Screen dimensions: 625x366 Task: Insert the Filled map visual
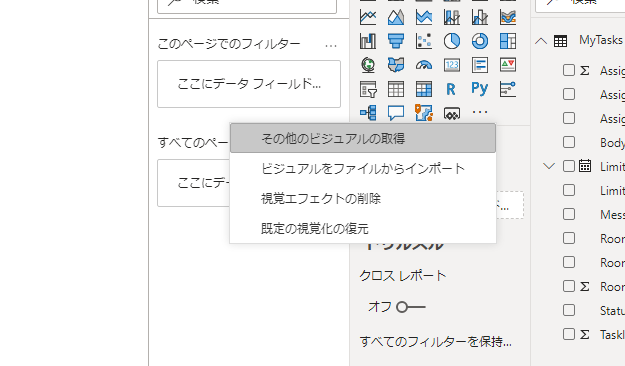pos(396,65)
